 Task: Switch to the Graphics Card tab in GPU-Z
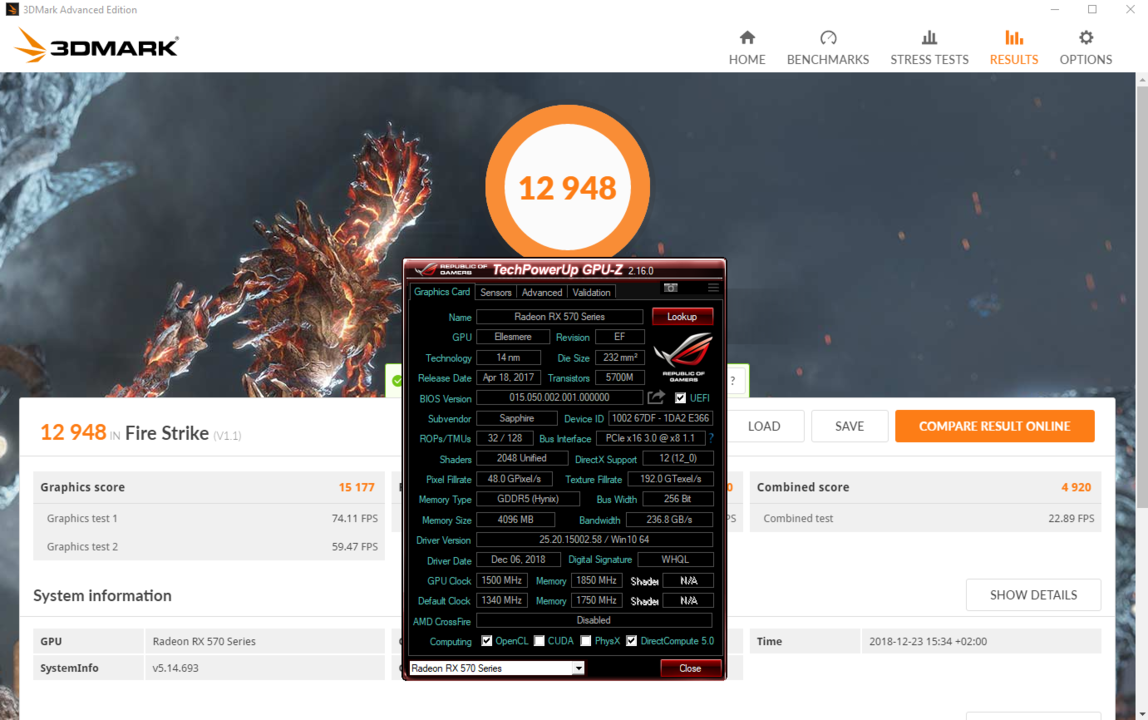441,292
